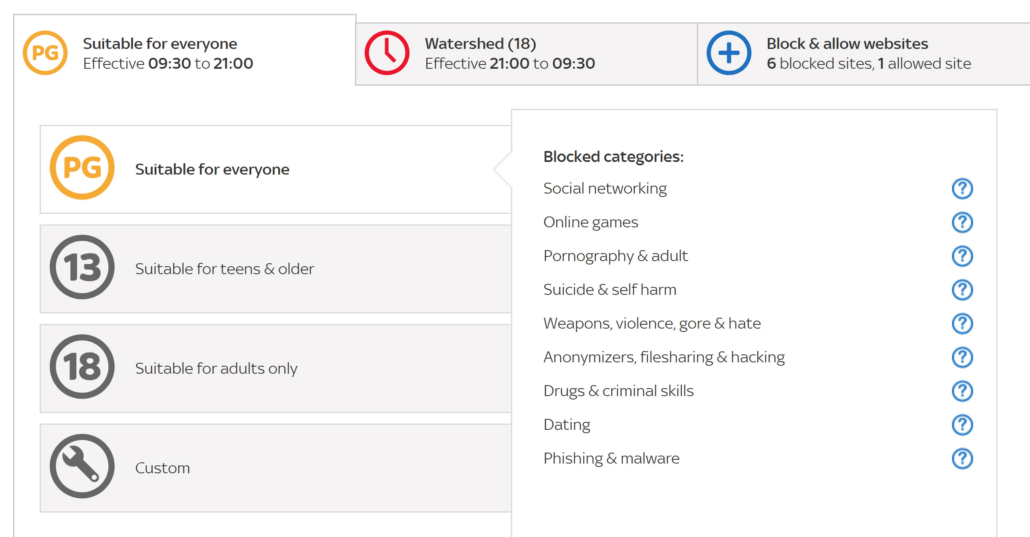1030x537 pixels.
Task: Click the Custom wrench icon
Action: pyautogui.click(x=82, y=466)
